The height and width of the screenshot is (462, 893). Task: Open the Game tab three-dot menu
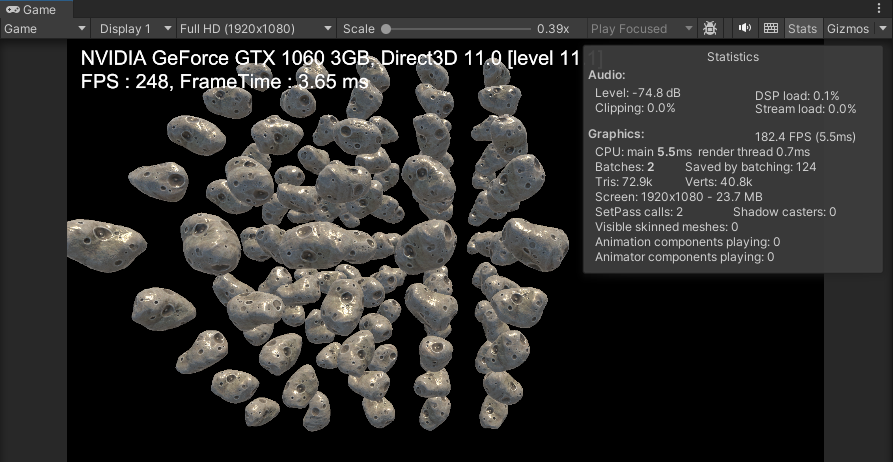tap(880, 9)
